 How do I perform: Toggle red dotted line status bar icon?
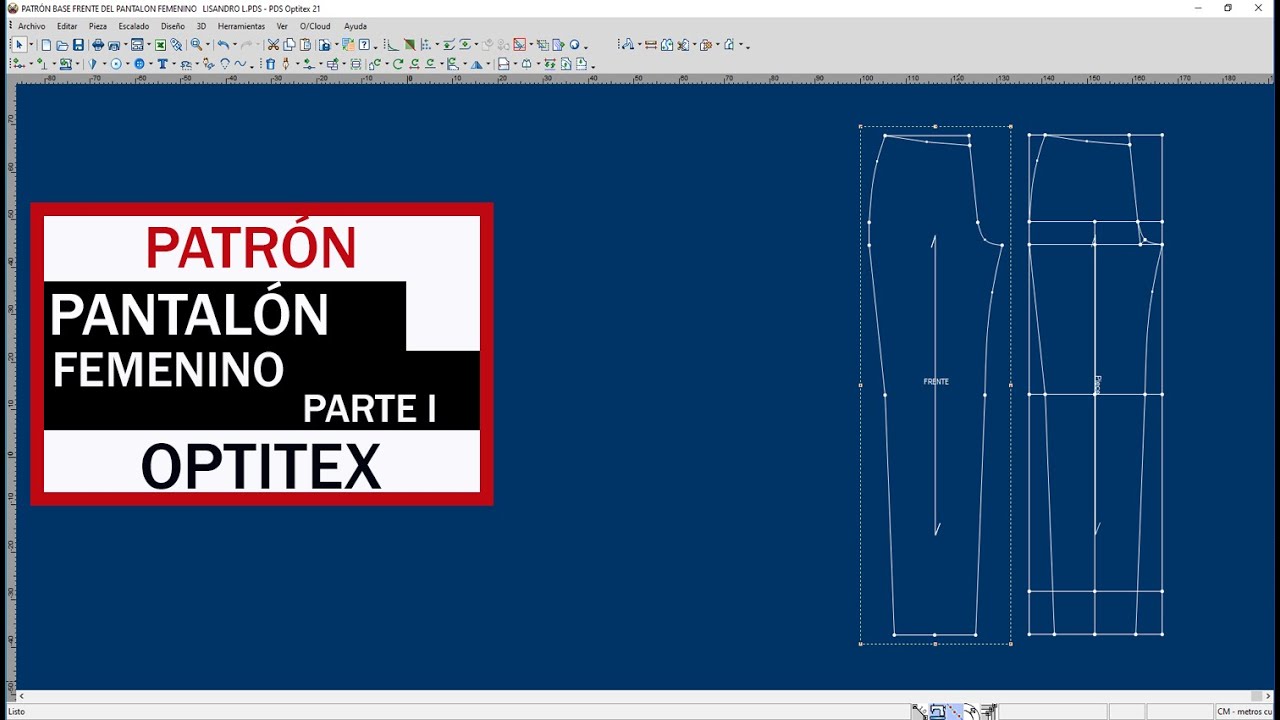pyautogui.click(x=955, y=712)
